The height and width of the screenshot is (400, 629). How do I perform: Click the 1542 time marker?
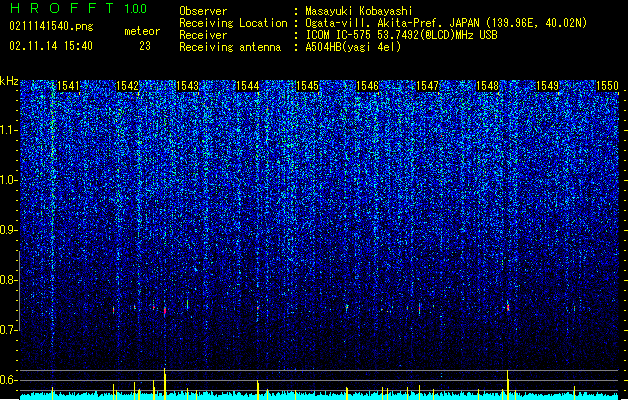click(x=127, y=86)
